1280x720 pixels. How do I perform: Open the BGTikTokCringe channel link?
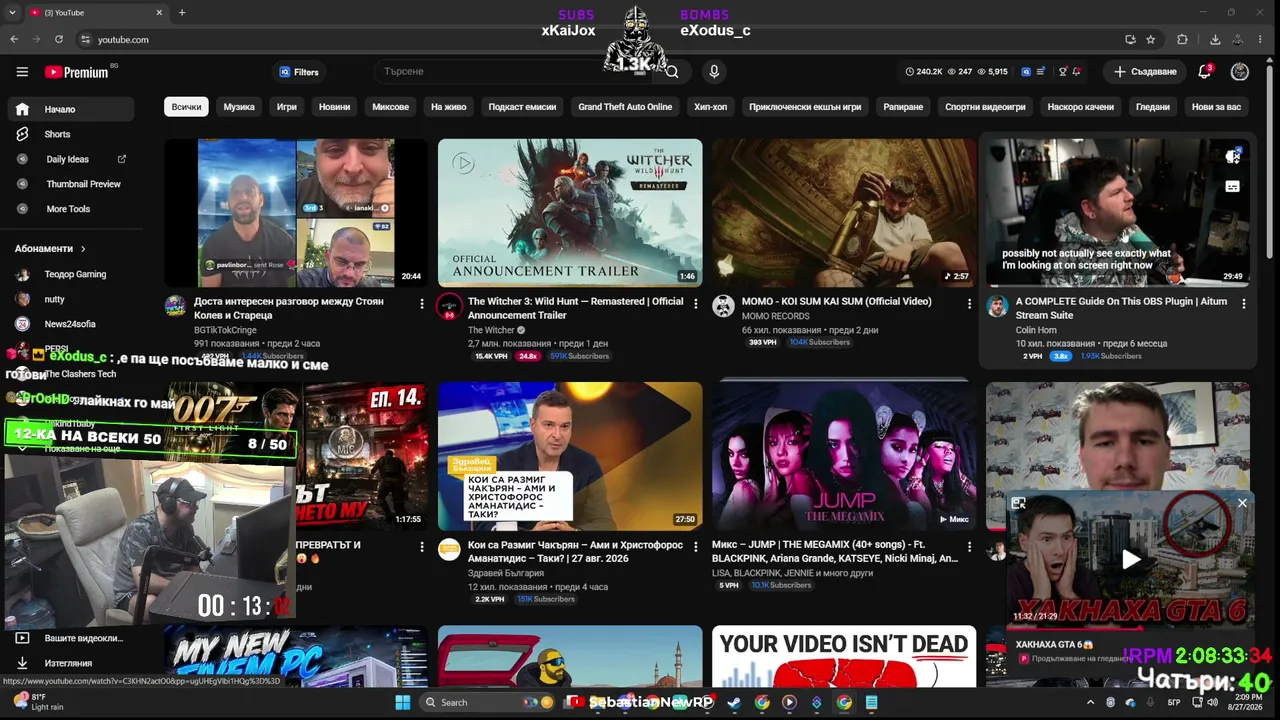pyautogui.click(x=225, y=330)
